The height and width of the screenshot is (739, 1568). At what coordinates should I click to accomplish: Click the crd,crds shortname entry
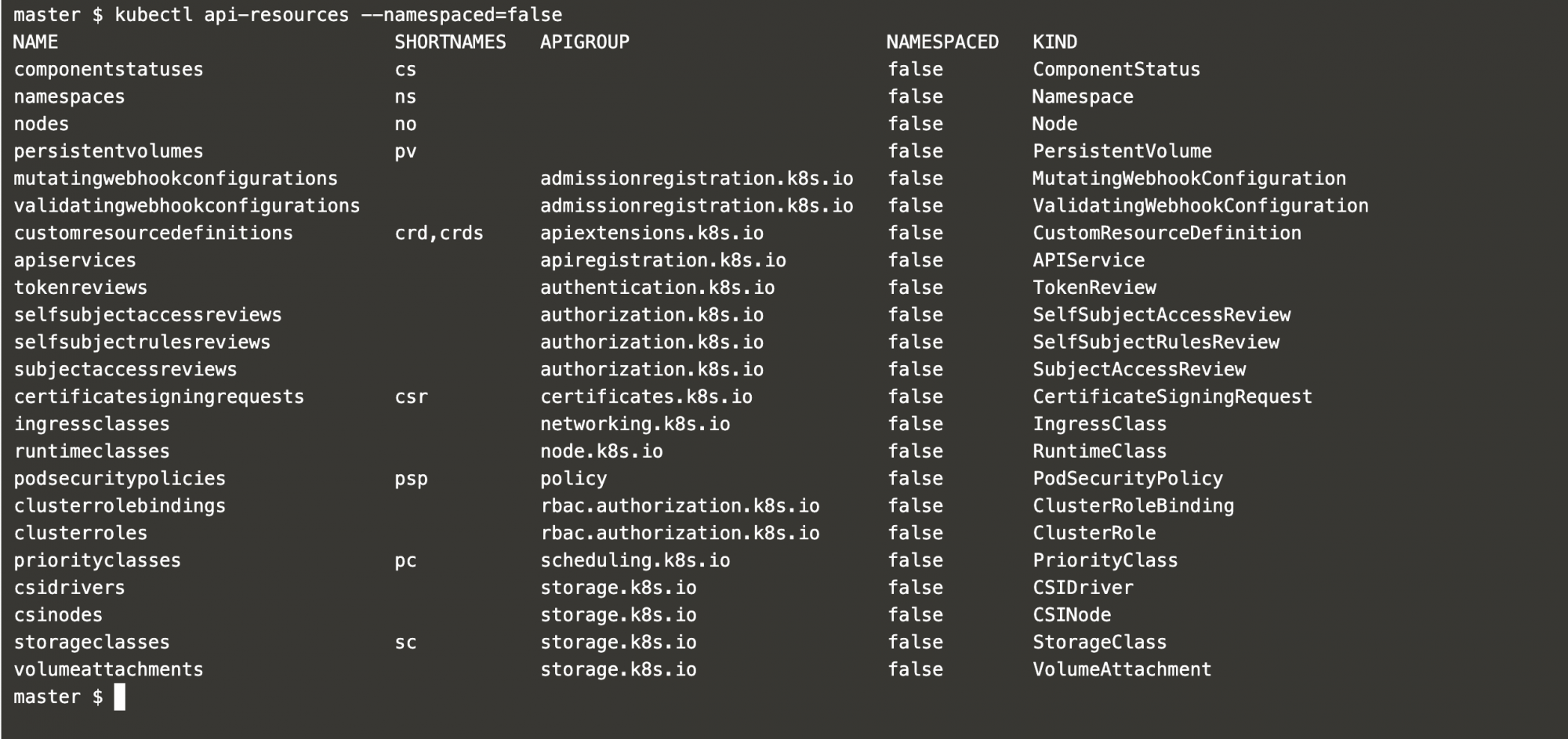439,234
